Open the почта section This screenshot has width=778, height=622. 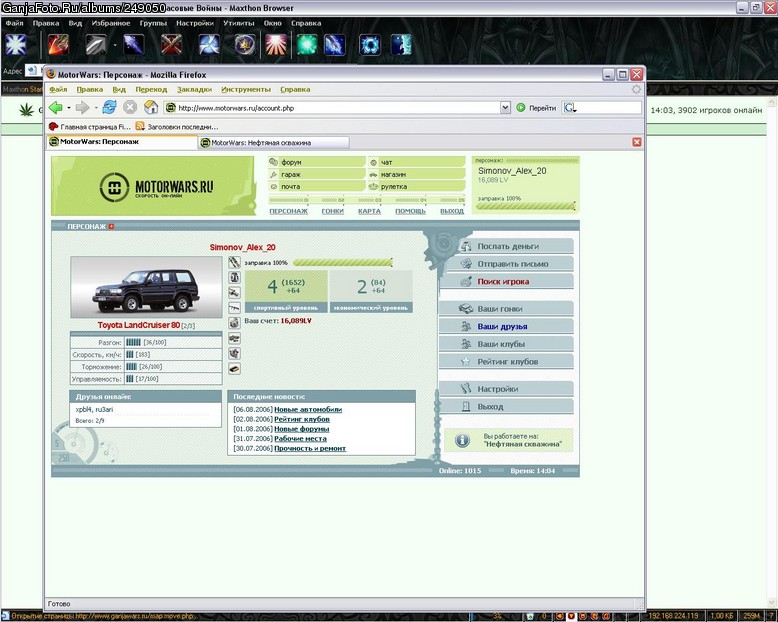(317, 187)
